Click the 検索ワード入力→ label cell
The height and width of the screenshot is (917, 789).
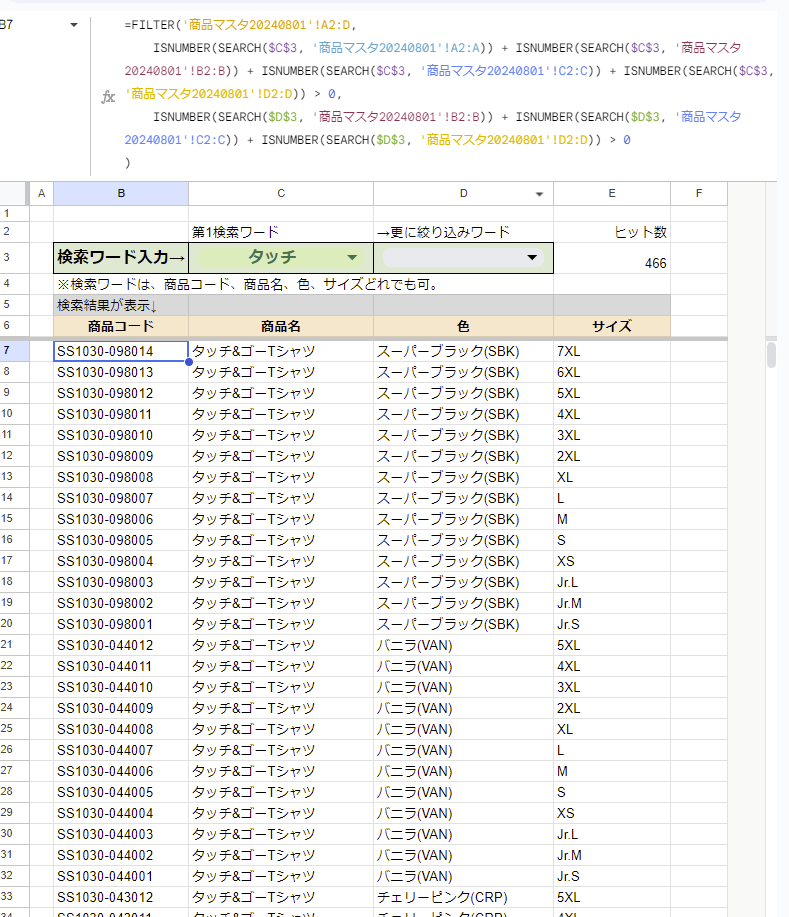[120, 257]
